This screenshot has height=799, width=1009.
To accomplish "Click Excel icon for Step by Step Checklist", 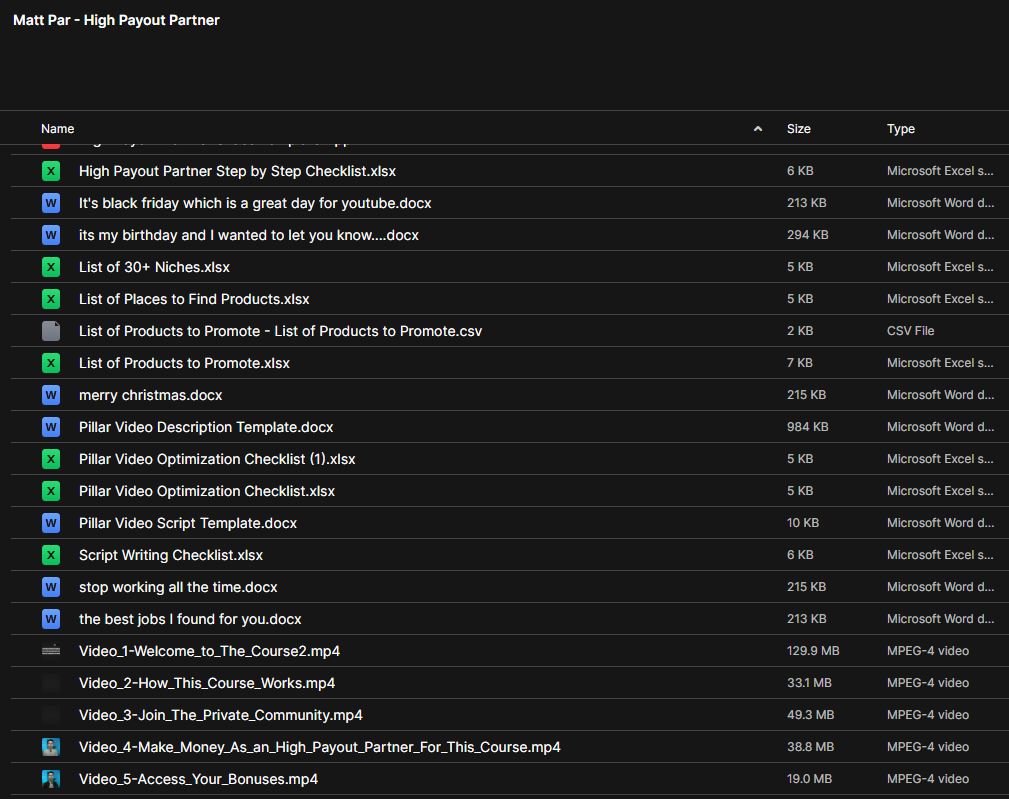I will [51, 171].
